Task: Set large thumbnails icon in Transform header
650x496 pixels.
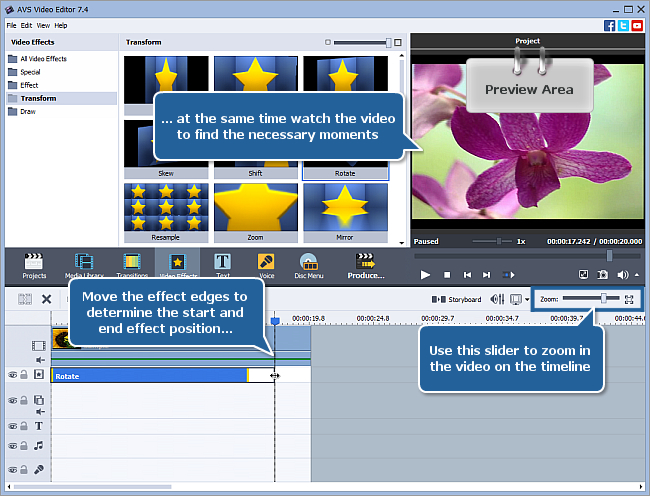Action: [398, 42]
